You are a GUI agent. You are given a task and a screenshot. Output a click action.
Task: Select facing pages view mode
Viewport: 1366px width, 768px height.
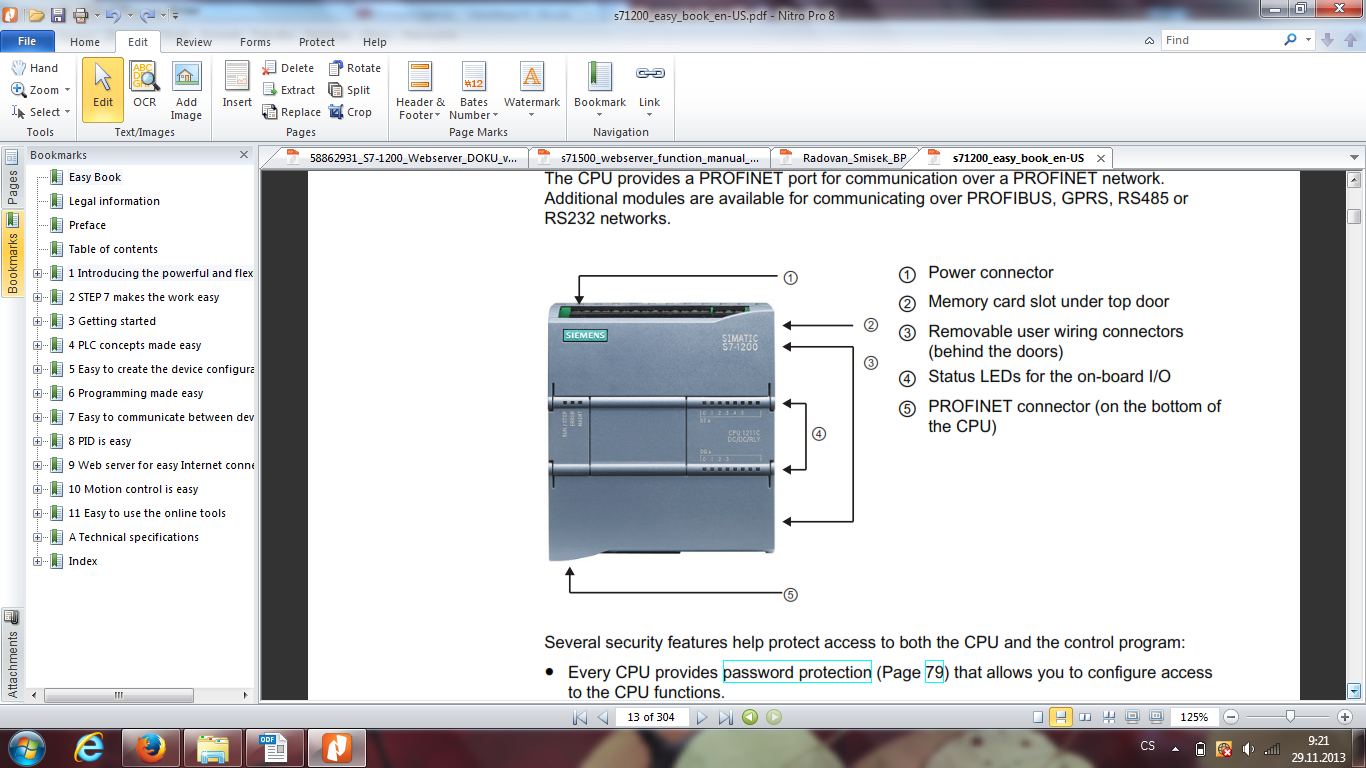1086,717
